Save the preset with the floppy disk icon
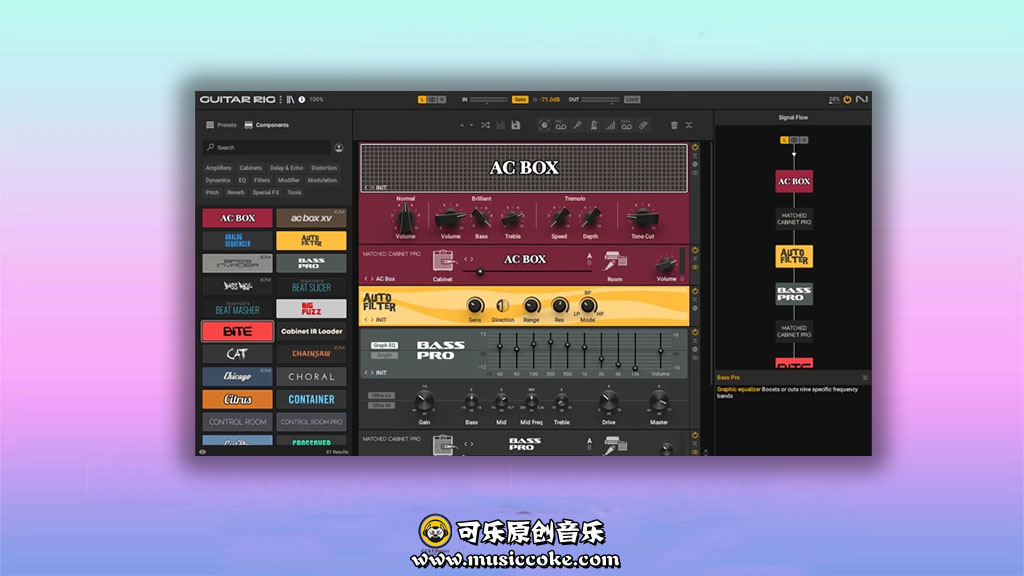The height and width of the screenshot is (576, 1024). (516, 125)
